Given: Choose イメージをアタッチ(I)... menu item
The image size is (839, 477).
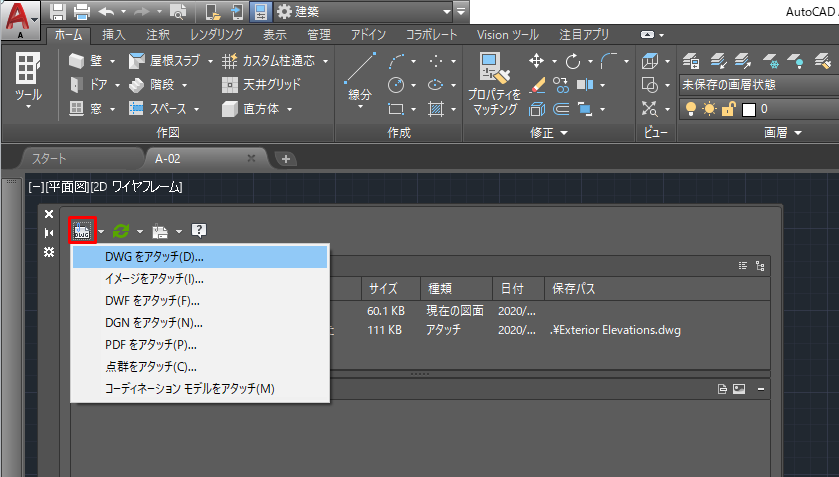Looking at the screenshot, I should 200,279.
